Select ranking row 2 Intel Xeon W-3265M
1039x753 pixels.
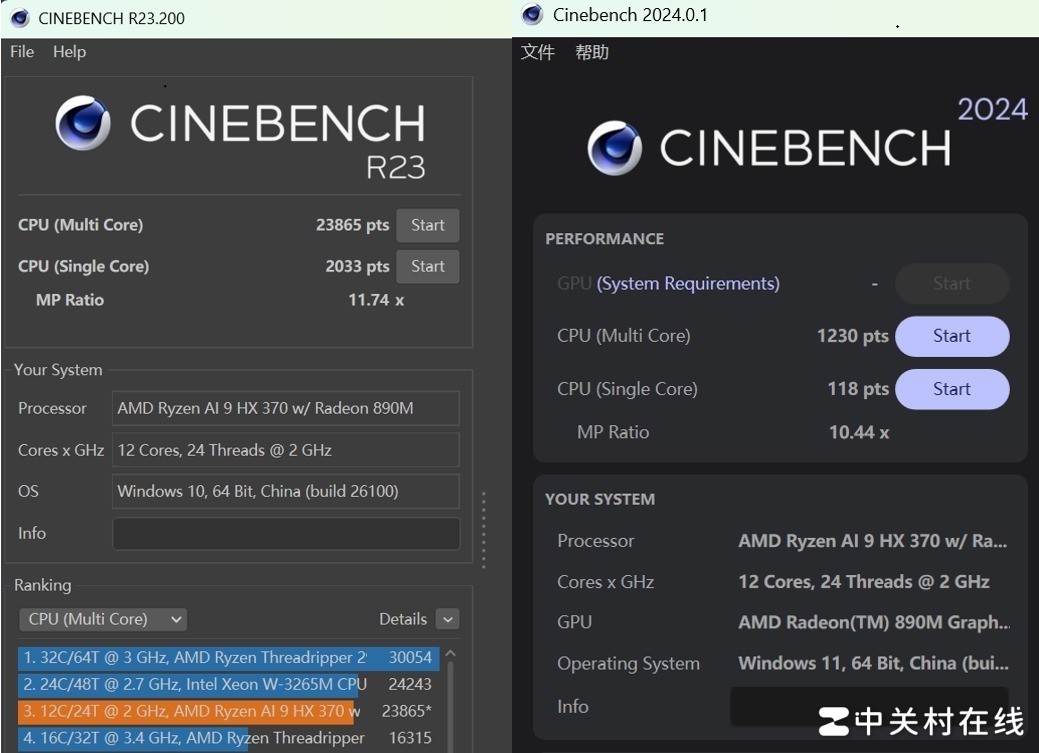[229, 684]
